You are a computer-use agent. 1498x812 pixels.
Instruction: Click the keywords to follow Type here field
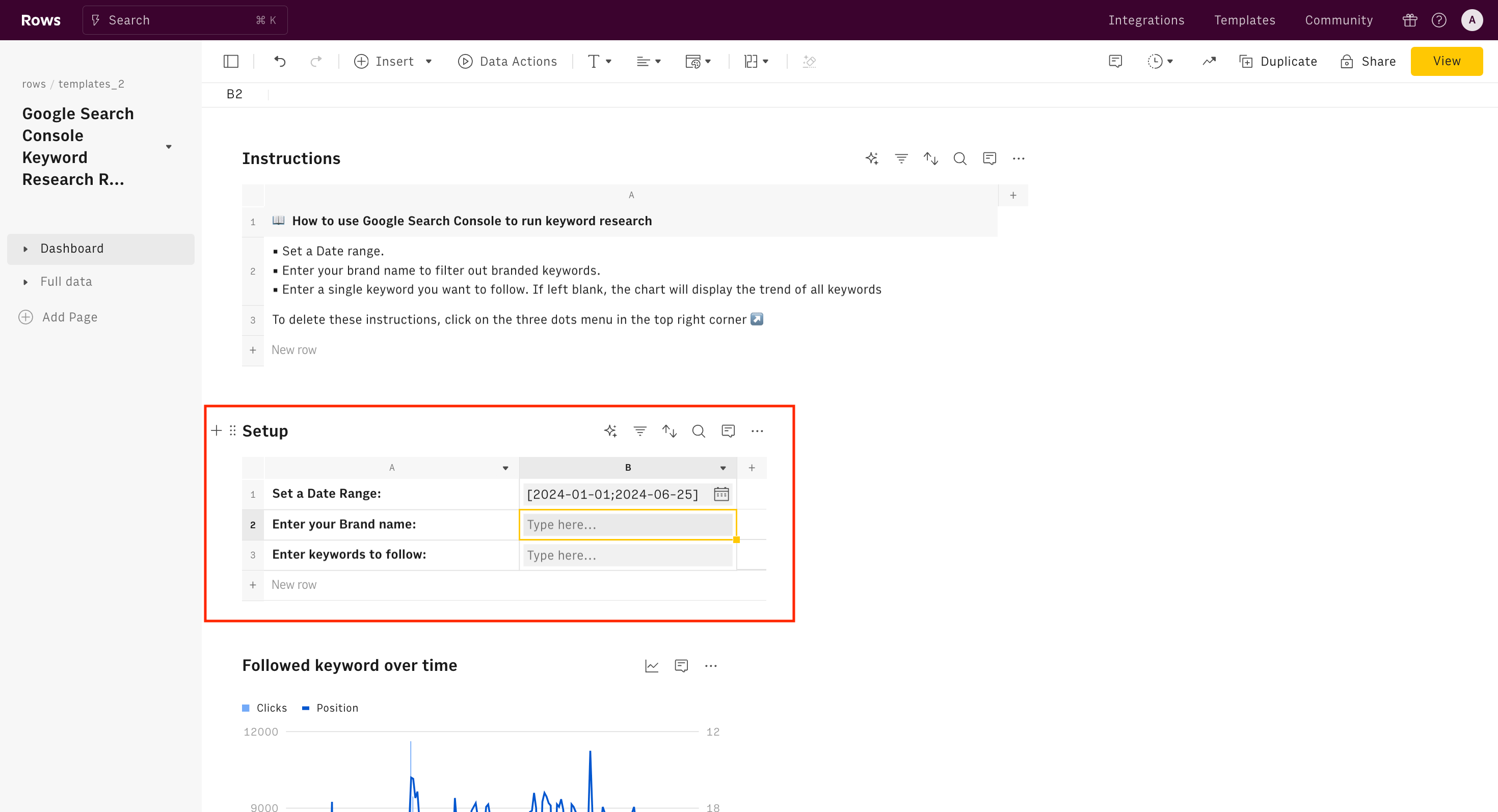tap(627, 556)
